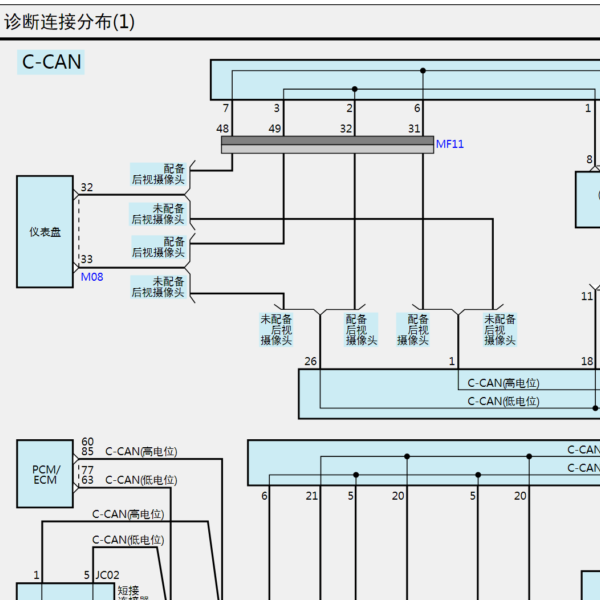This screenshot has height=600, width=600.
Task: Click the gray MF11 connector bar
Action: coord(328,145)
